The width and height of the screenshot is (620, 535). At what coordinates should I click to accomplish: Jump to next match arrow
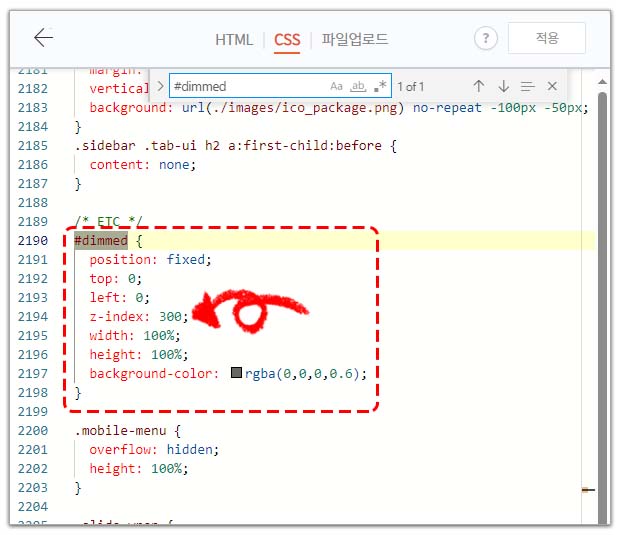click(503, 86)
